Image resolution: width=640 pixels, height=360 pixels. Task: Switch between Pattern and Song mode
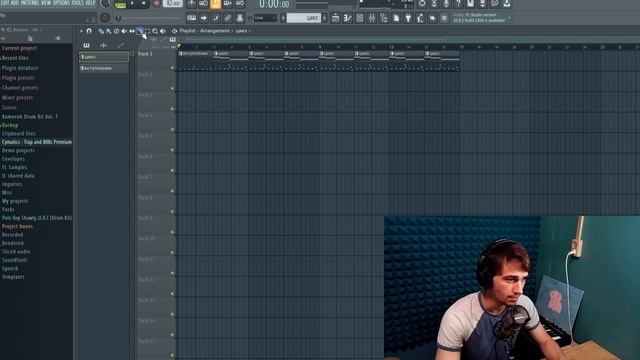(x=120, y=4)
